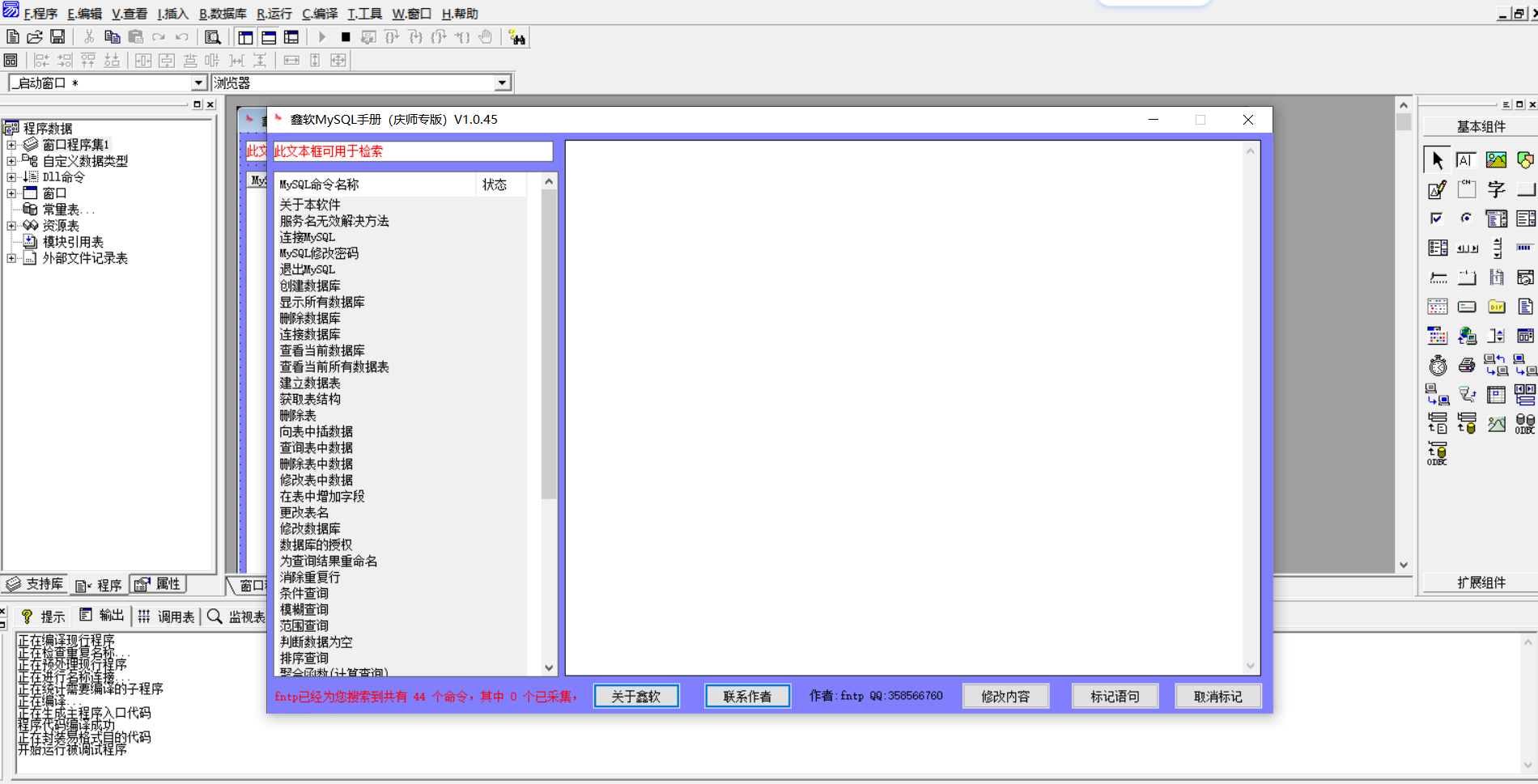The height and width of the screenshot is (784, 1538).
Task: Switch to the 支持库 tab
Action: (x=34, y=584)
